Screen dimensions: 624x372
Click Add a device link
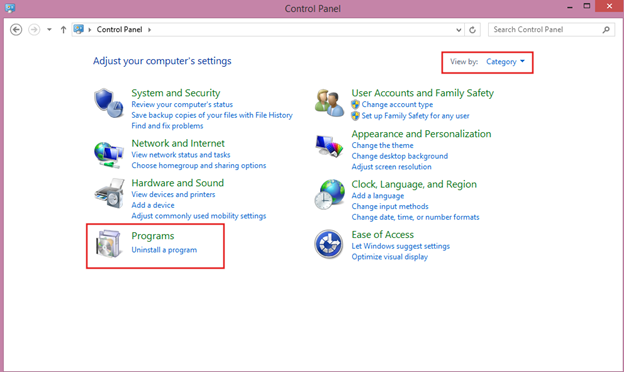pyautogui.click(x=153, y=205)
